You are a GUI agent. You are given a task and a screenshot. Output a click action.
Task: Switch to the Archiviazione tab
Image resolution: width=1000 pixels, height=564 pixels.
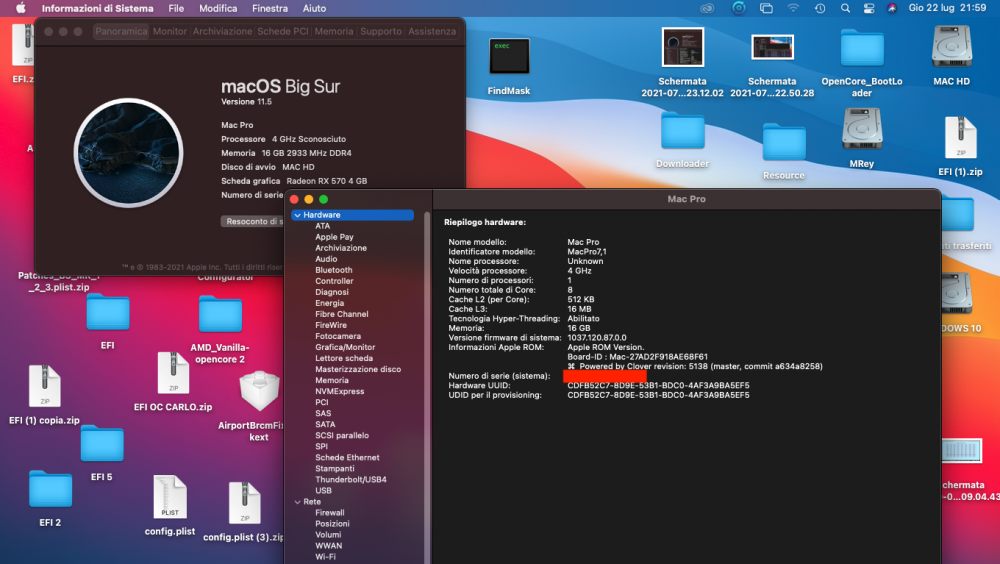(223, 31)
